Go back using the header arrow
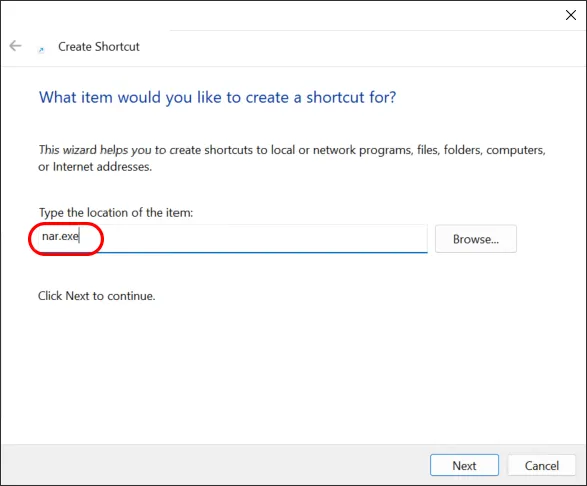587x486 pixels. point(15,46)
